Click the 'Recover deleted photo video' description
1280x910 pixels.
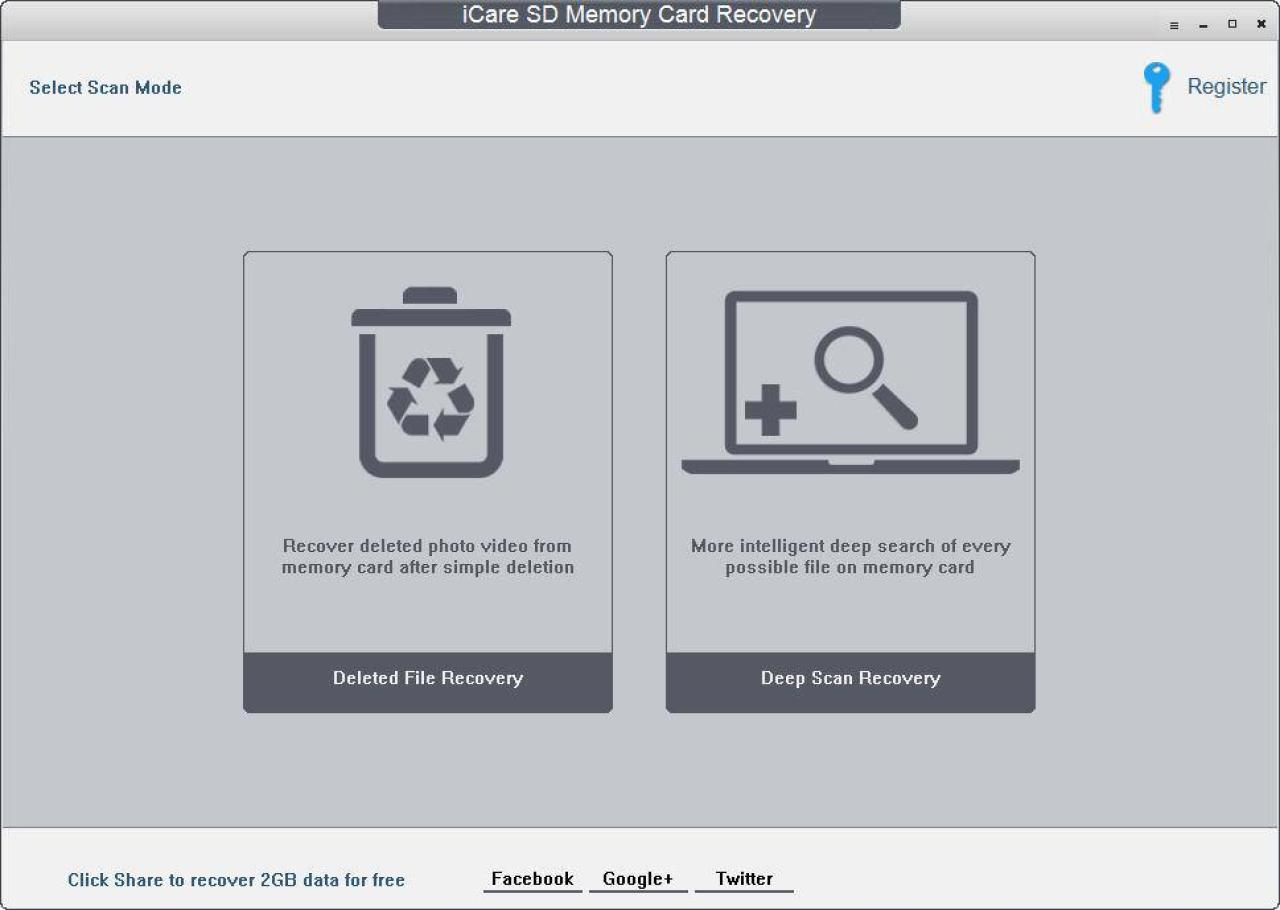tap(428, 557)
